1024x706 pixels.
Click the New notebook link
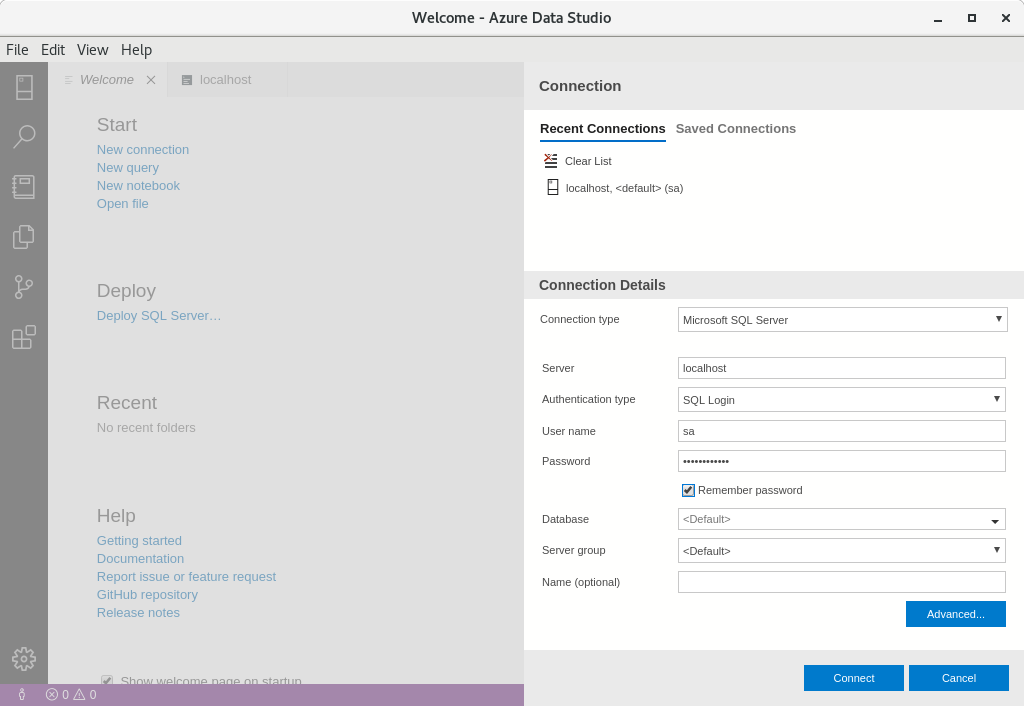point(138,185)
